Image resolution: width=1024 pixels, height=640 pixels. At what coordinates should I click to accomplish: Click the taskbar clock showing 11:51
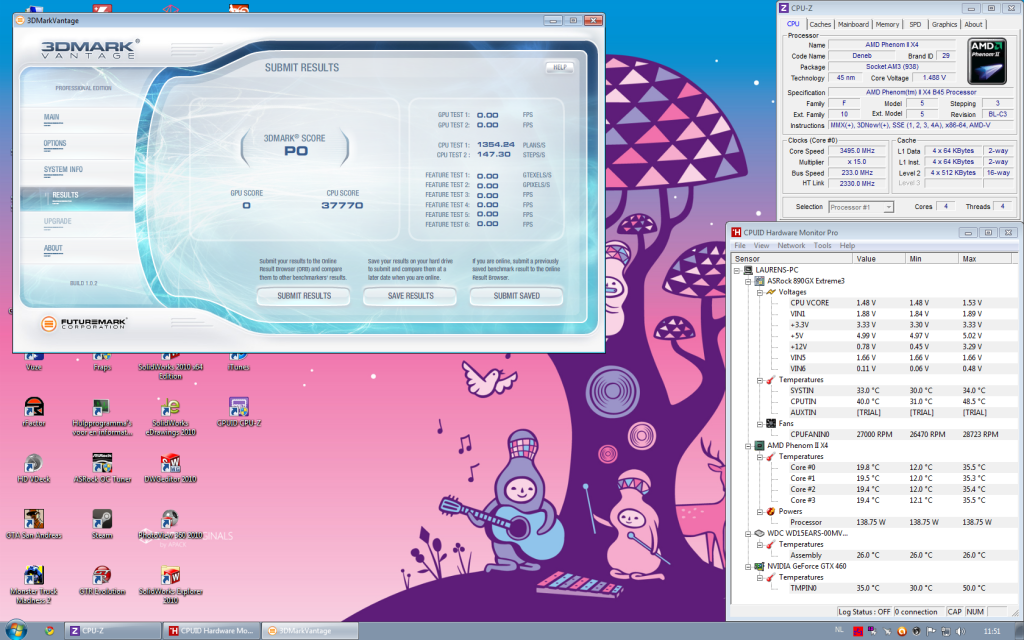[x=992, y=632]
